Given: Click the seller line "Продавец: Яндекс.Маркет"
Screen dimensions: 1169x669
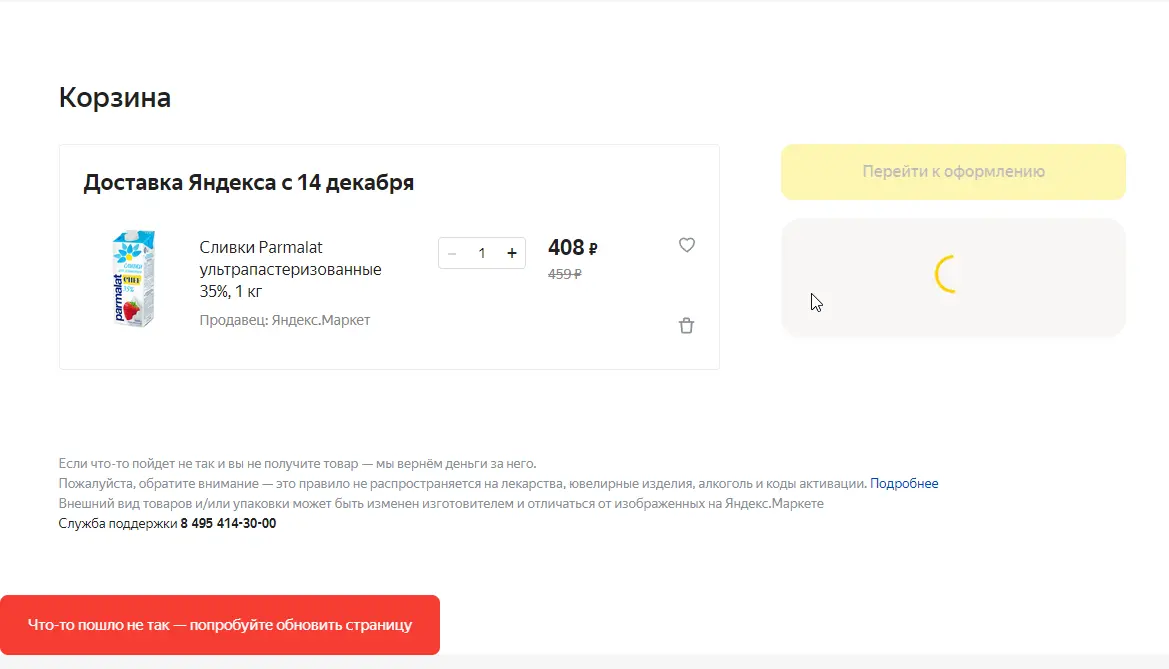Looking at the screenshot, I should (x=285, y=320).
